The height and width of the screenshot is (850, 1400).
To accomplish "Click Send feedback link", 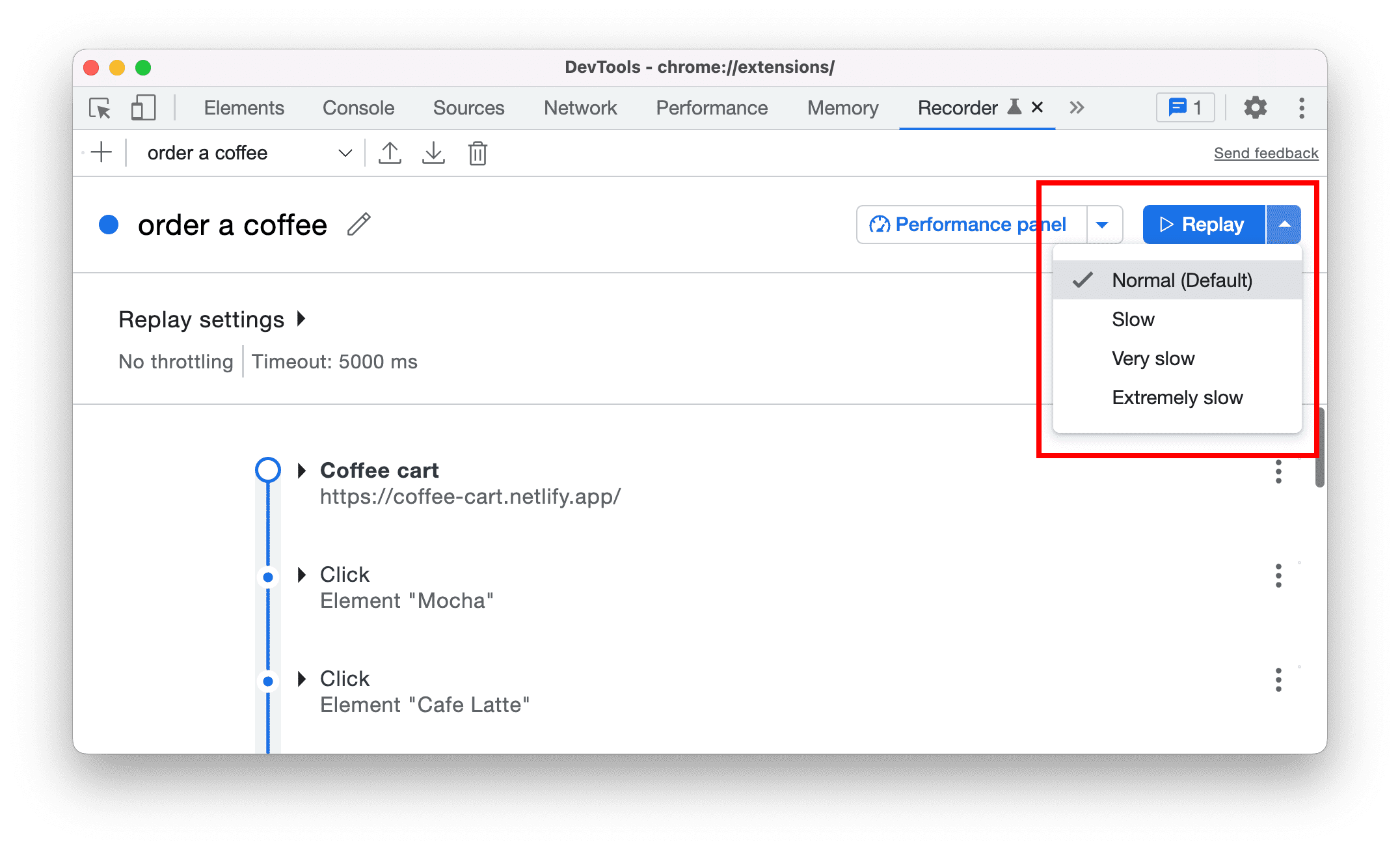I will (1264, 154).
